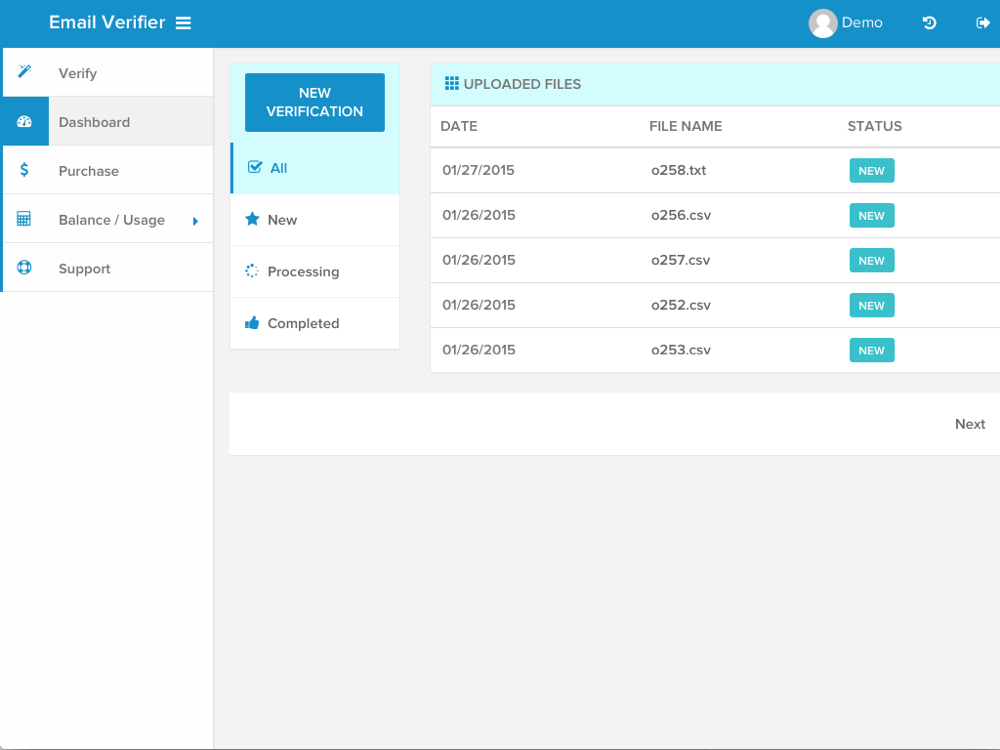
Task: Expand the Balance / Usage submenu arrow
Action: 195,221
